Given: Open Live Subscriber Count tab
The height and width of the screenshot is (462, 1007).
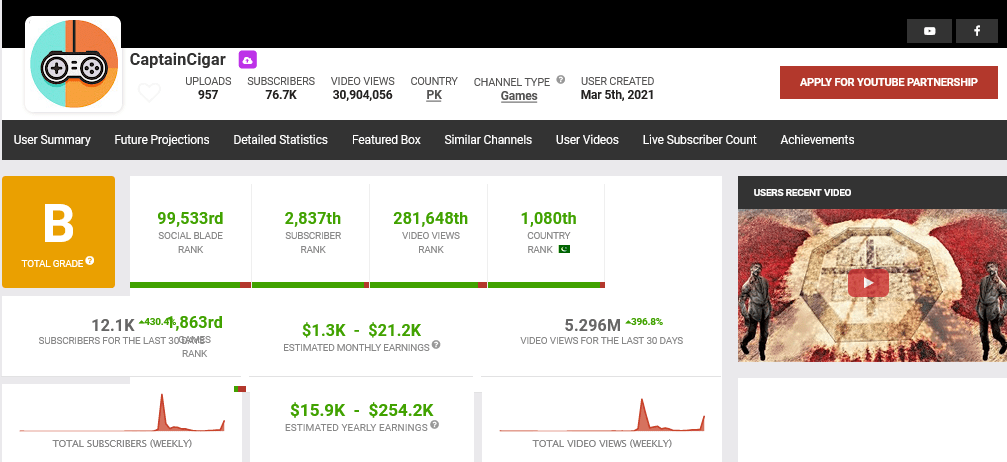Looking at the screenshot, I should click(x=699, y=139).
